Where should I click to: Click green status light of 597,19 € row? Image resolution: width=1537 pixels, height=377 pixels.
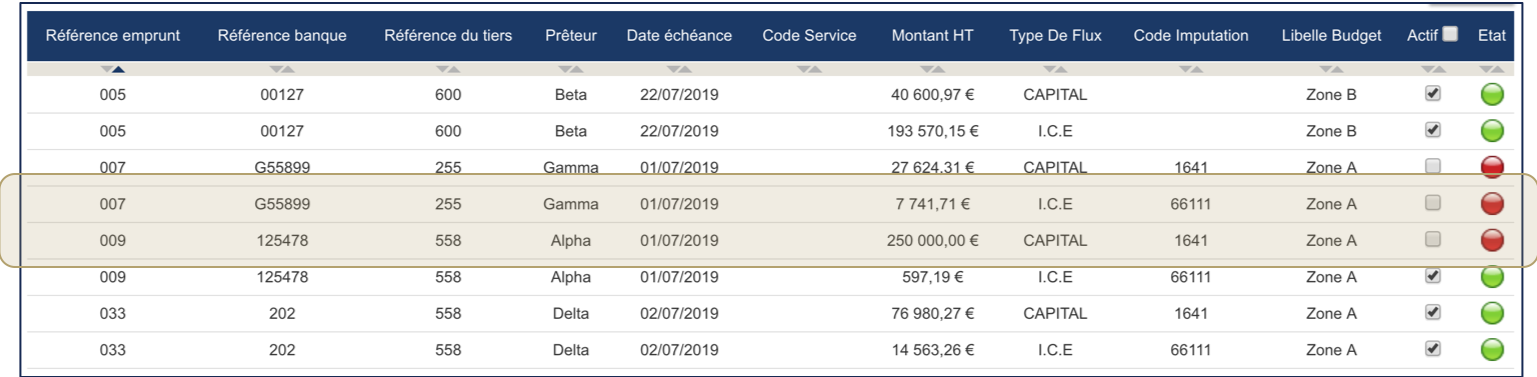[x=1492, y=277]
